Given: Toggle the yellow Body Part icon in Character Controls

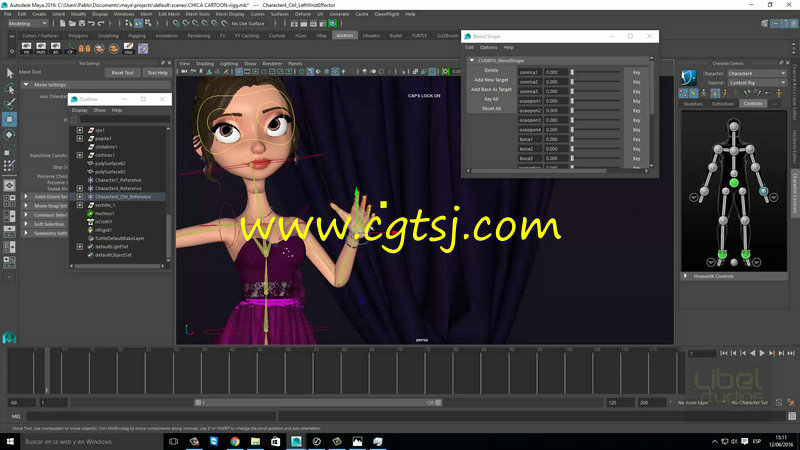Looking at the screenshot, I should pyautogui.click(x=694, y=93).
